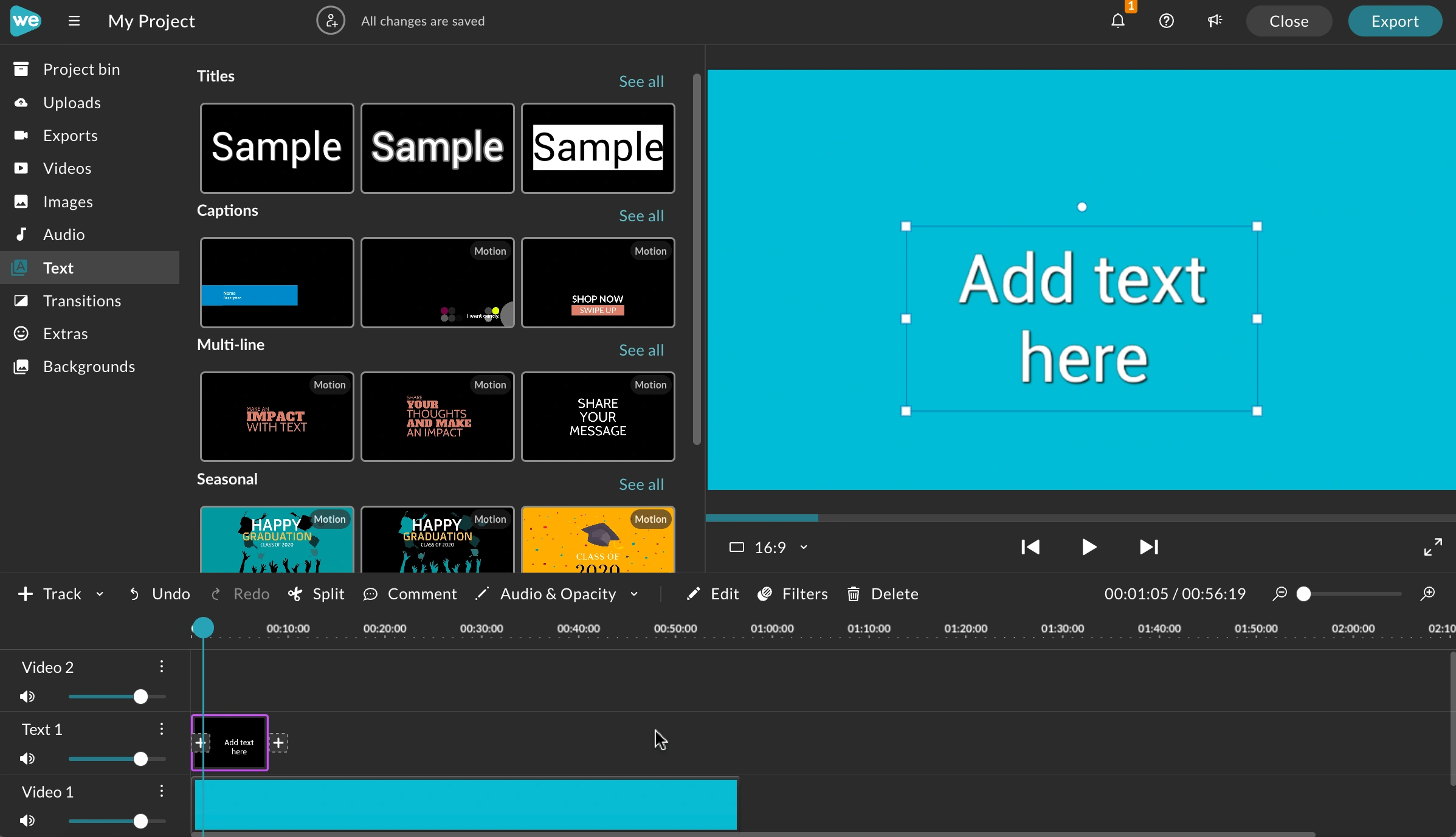This screenshot has height=837, width=1456.
Task: Expand preview to fullscreen
Action: (x=1433, y=547)
